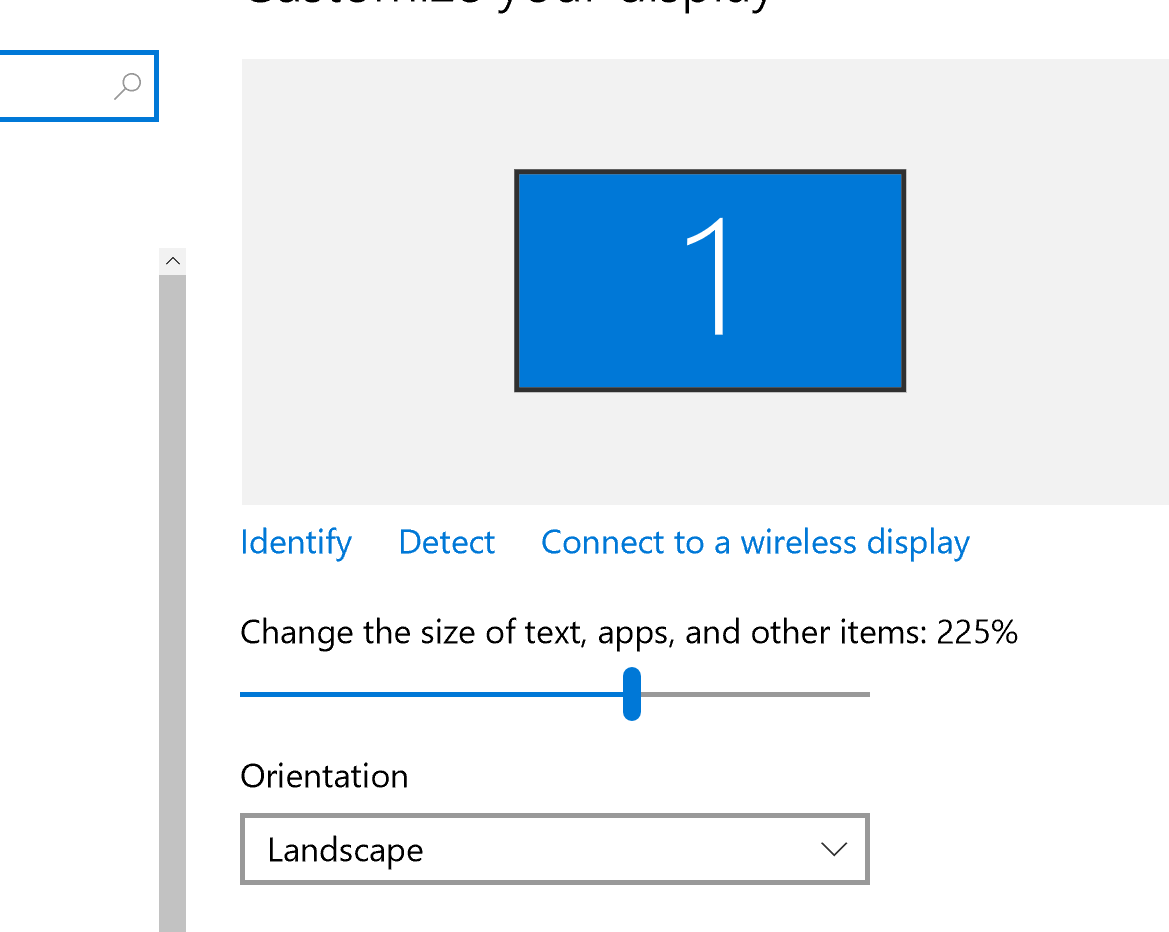Screen dimensions: 1169x932
Task: Click the Orientation dropdown chevron icon
Action: [x=833, y=849]
